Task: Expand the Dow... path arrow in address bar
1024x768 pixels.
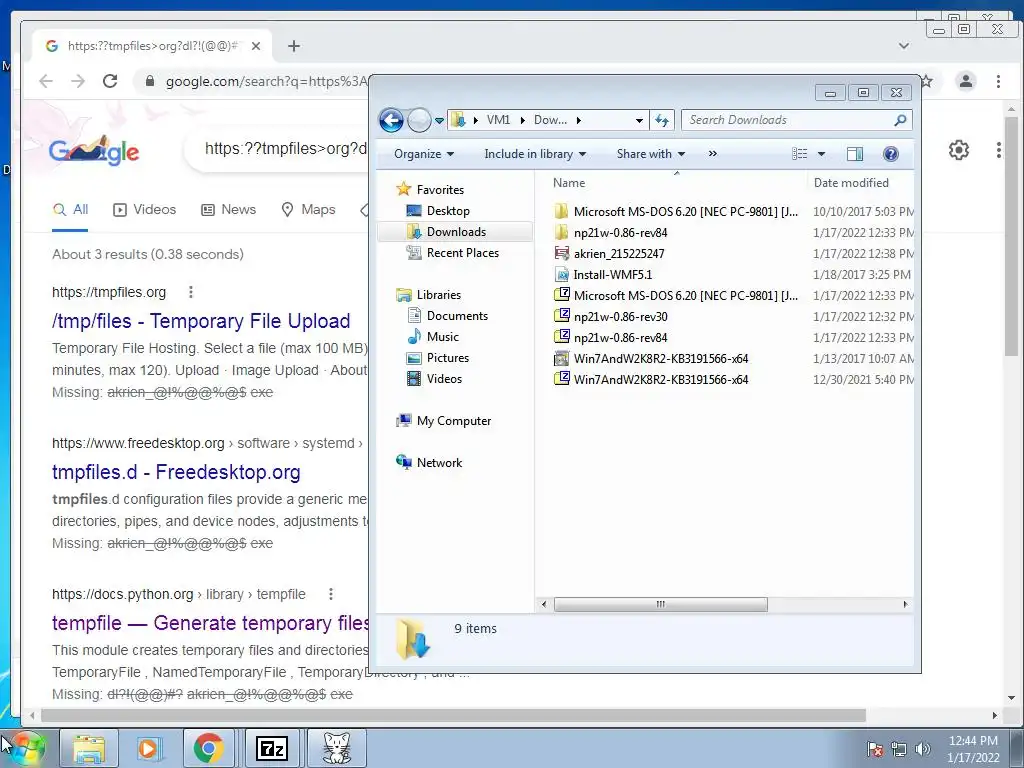Action: 579,120
